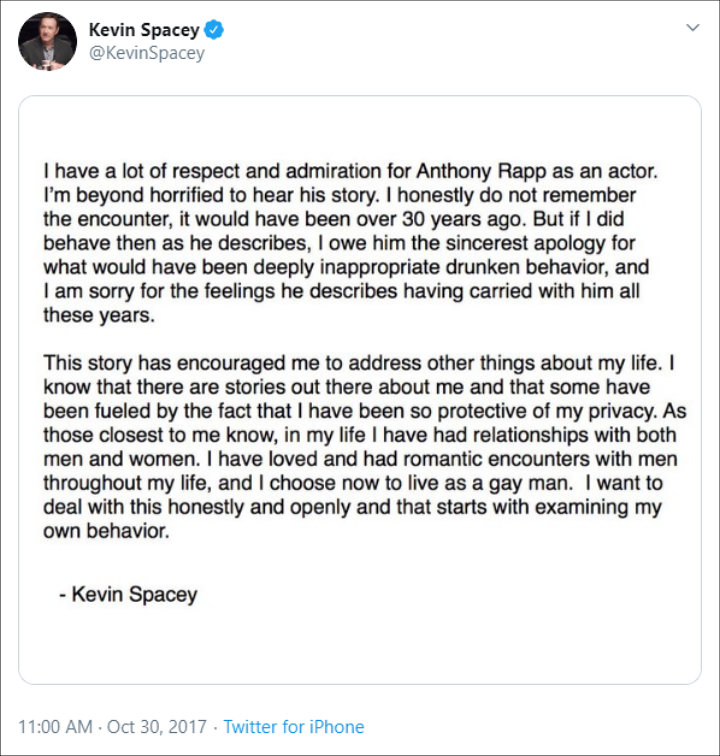Open the Kevin Spacey display name link
Image resolution: width=720 pixels, height=756 pixels.
(144, 30)
